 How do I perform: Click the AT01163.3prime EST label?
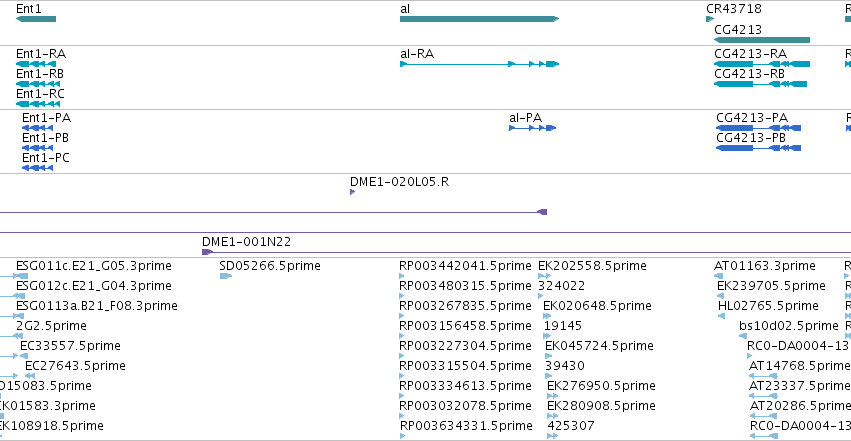coord(765,266)
